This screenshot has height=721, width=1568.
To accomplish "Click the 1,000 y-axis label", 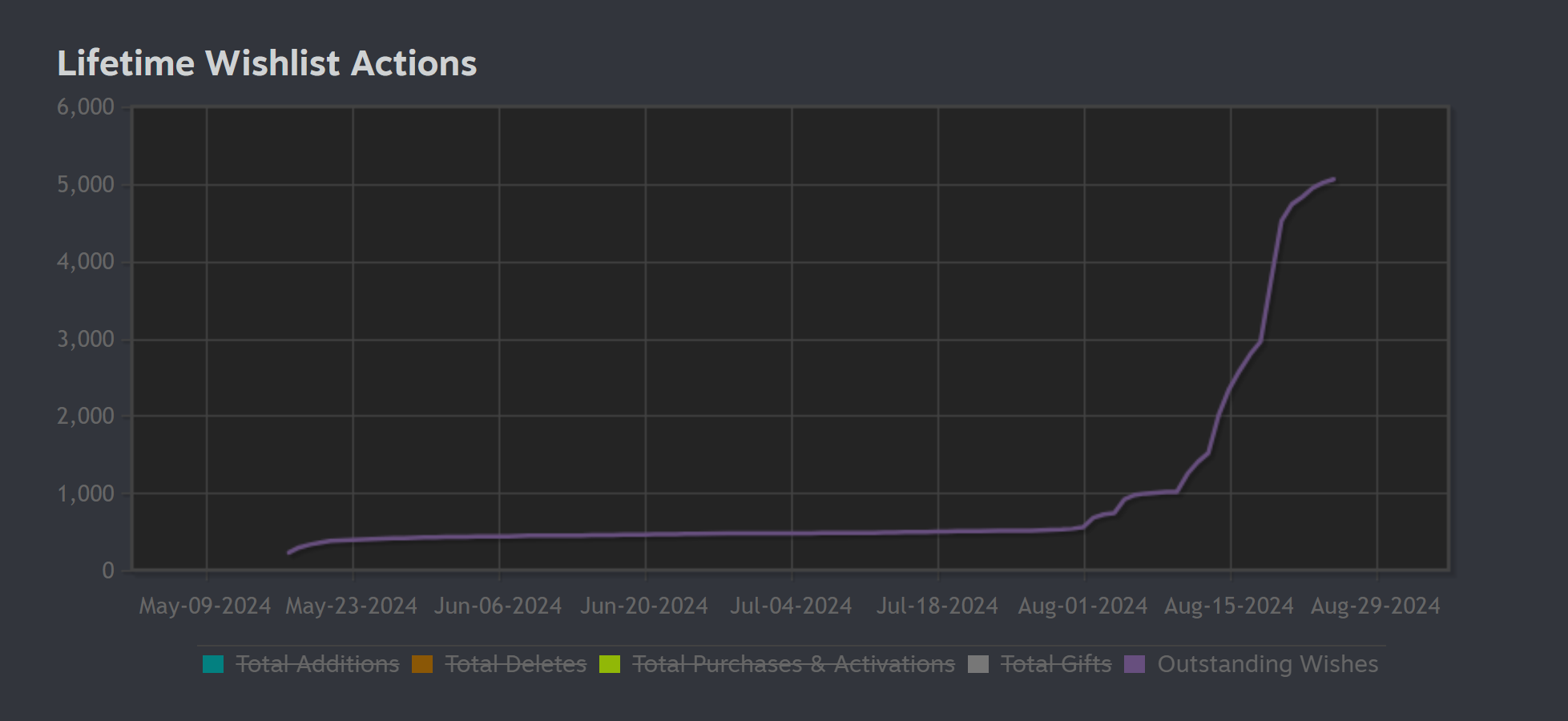I will coord(86,494).
